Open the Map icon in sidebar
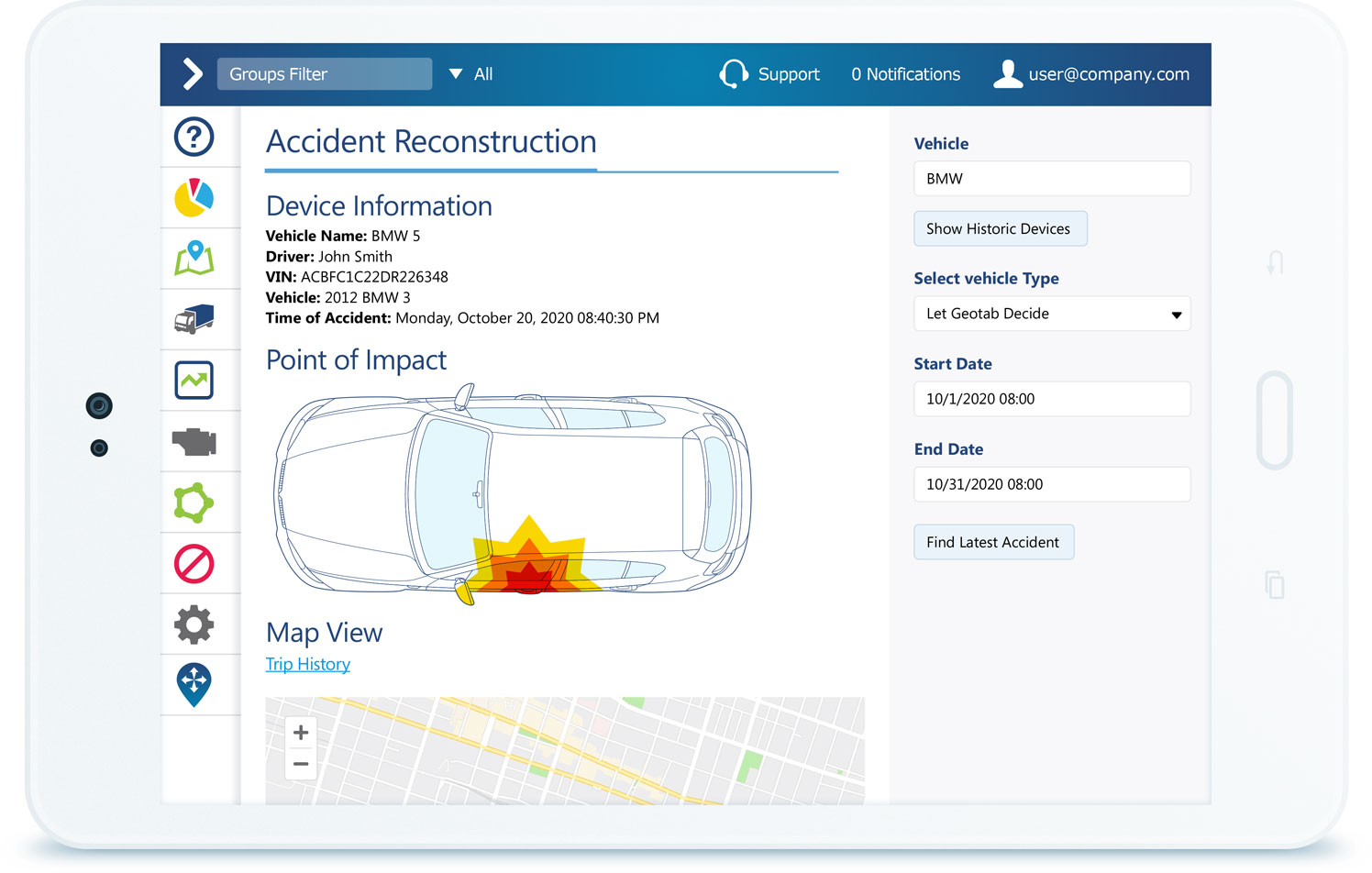Viewport: 1372px width, 873px height. (194, 259)
